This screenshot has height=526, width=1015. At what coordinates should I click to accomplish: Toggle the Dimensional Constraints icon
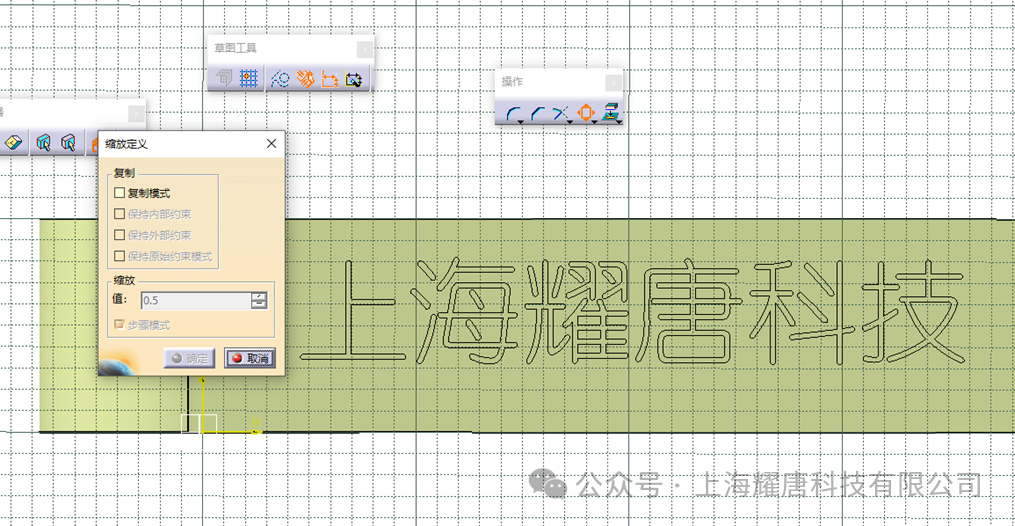pos(329,78)
